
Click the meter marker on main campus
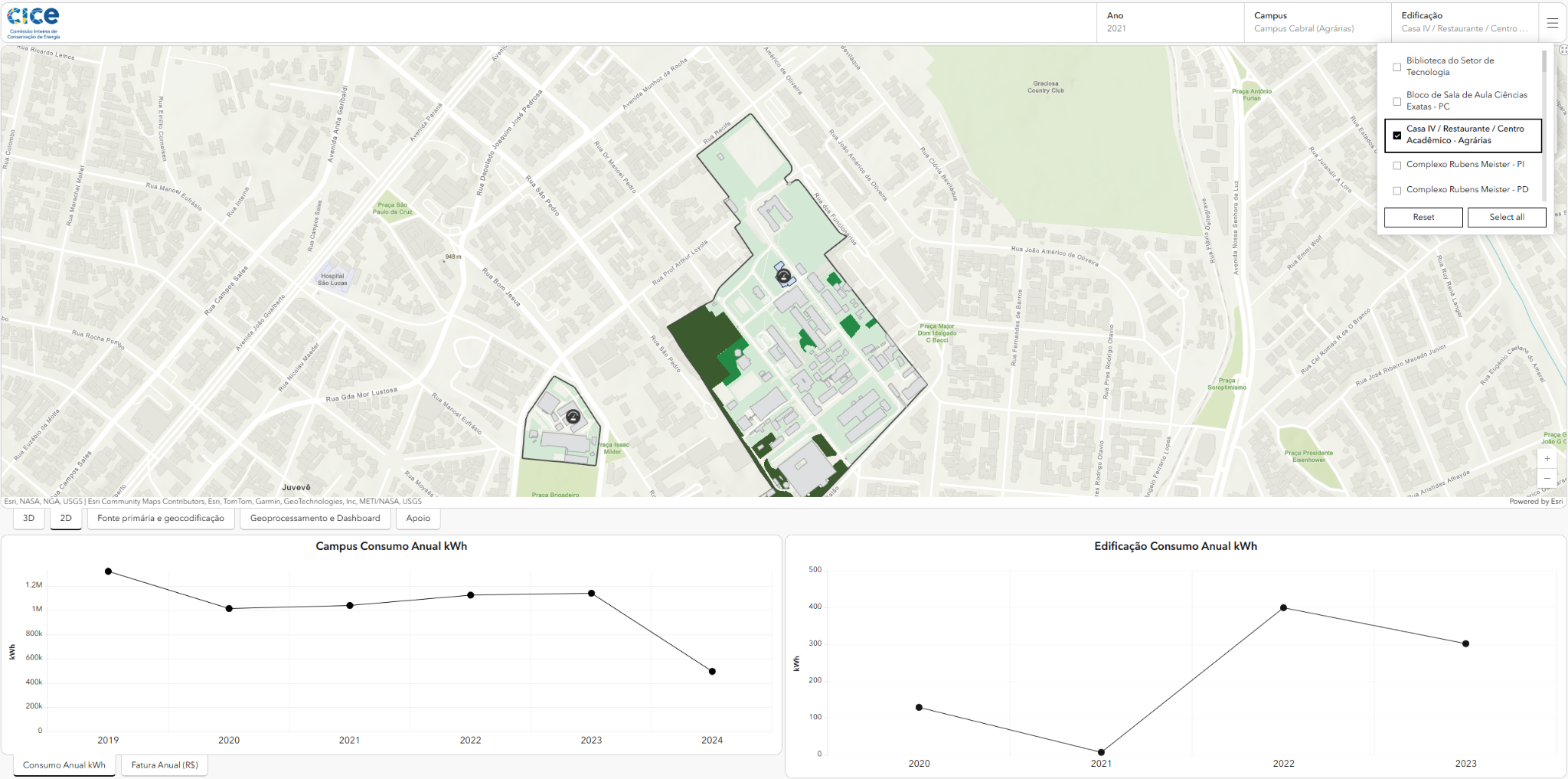click(x=783, y=276)
